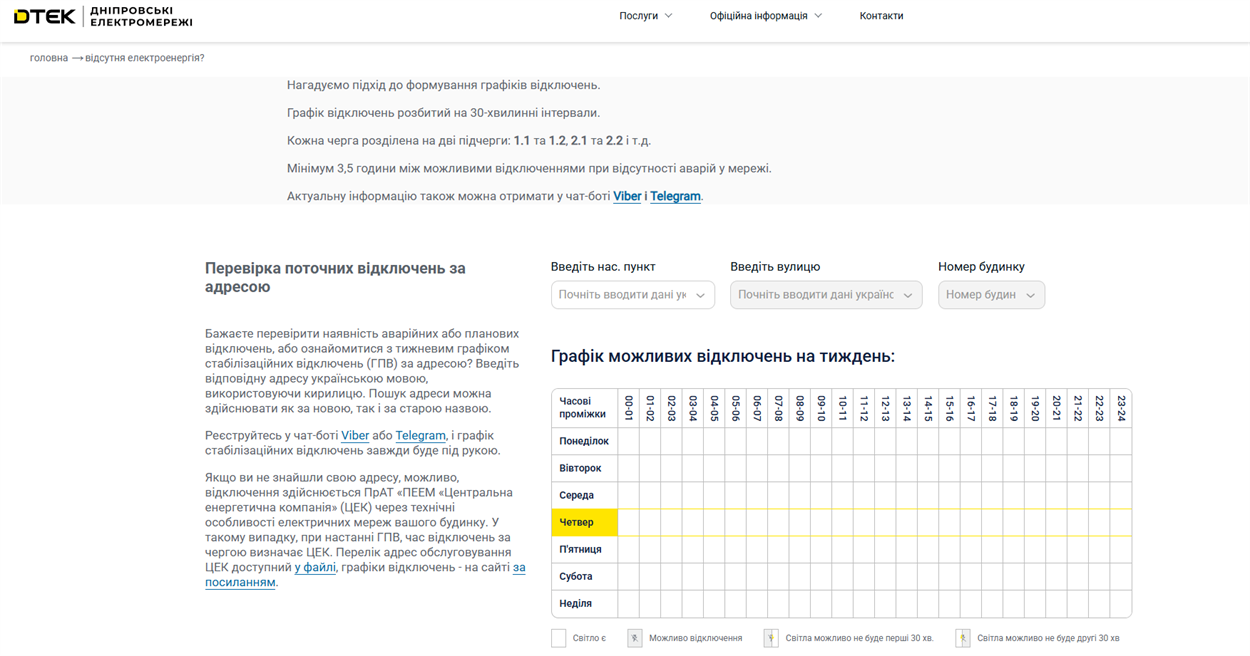Screen dimensions: 1250x656
Task: Expand the 'Введіть вулицю' street dropdown
Action: tap(825, 295)
